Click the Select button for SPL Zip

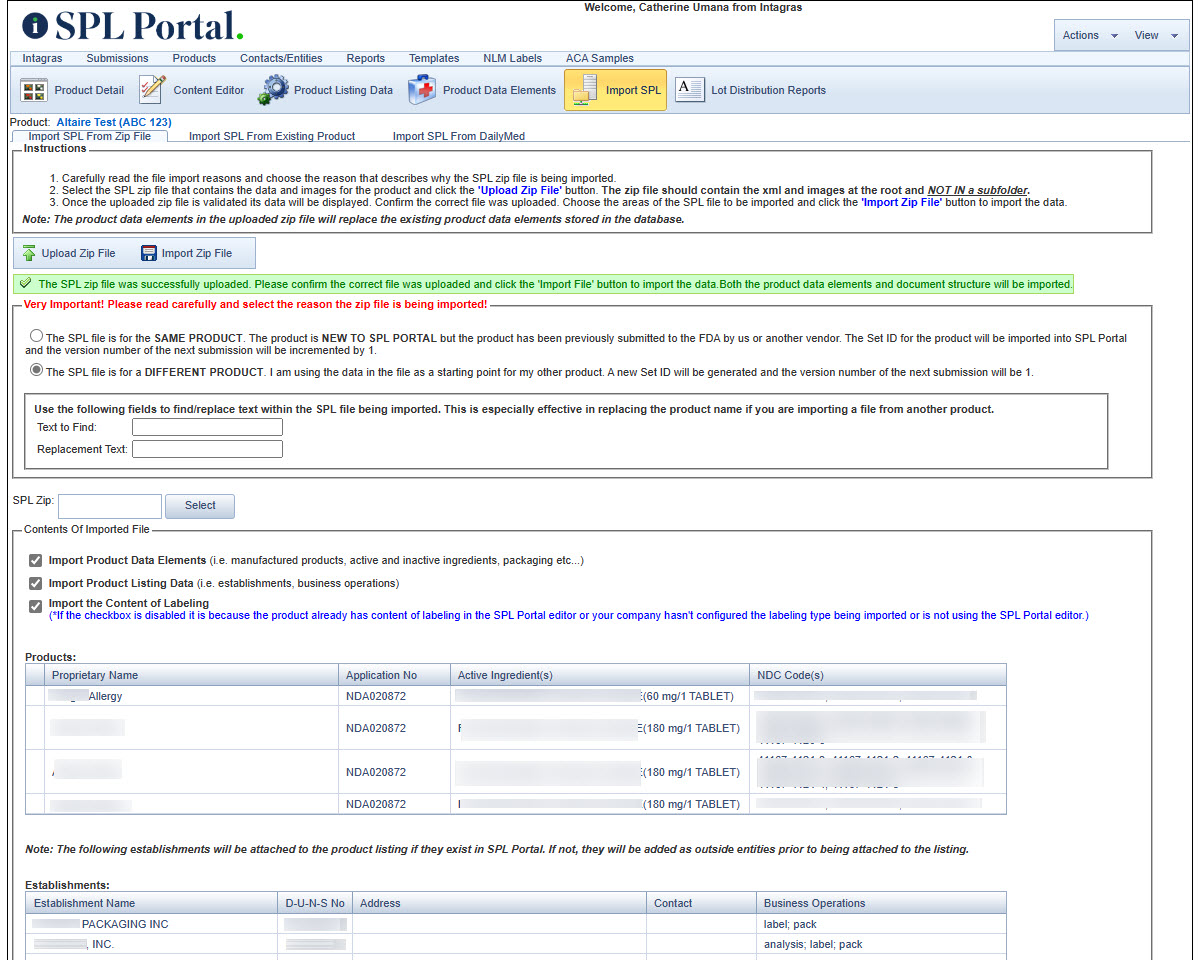coord(200,506)
